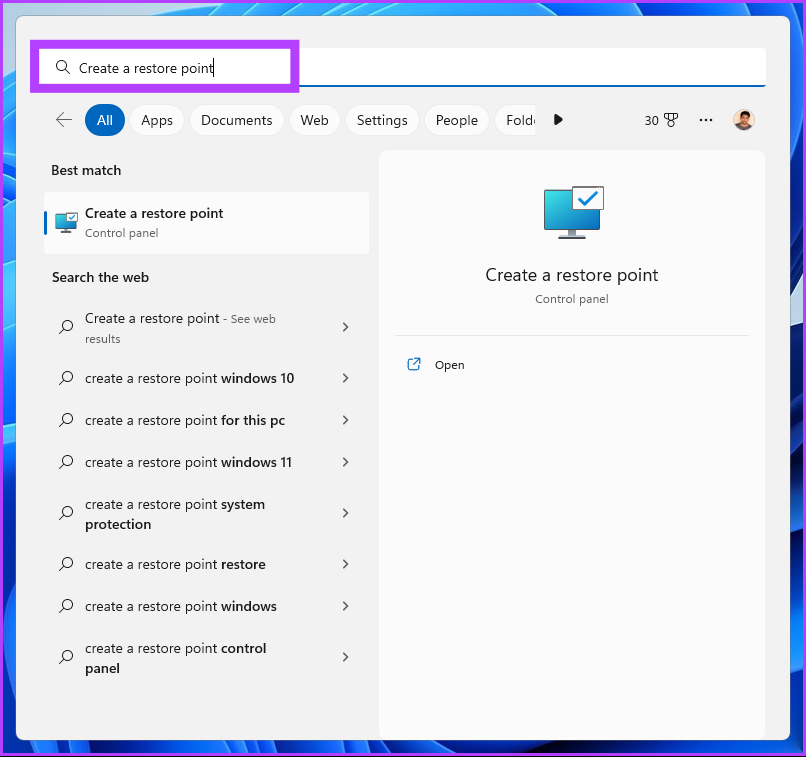The width and height of the screenshot is (806, 757).
Task: Click the Best match control panel icon
Action: pyautogui.click(x=66, y=222)
